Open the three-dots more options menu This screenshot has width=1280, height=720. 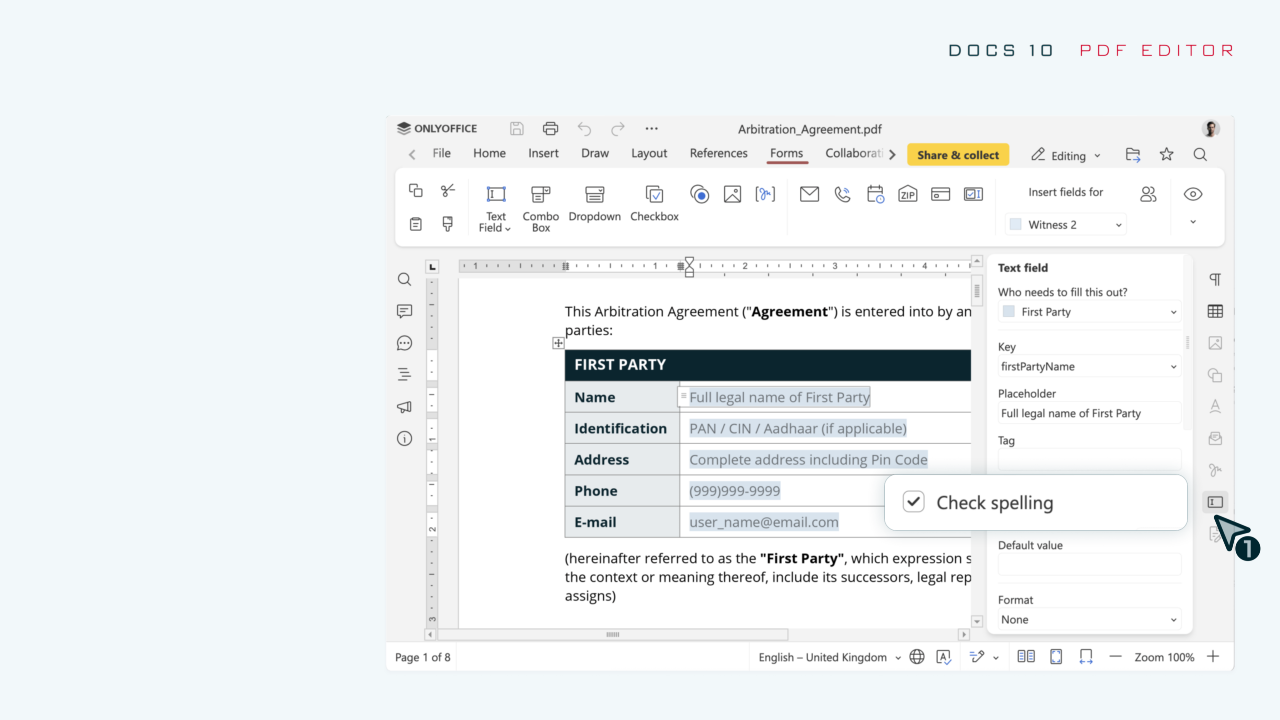pyautogui.click(x=652, y=128)
